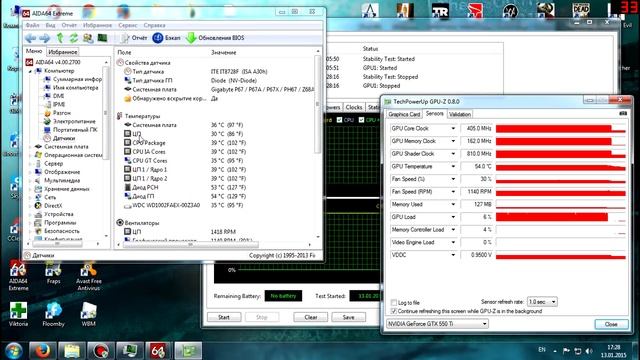Toggle Continue refreshing in background checkbox
This screenshot has height=360, width=640.
[x=394, y=311]
